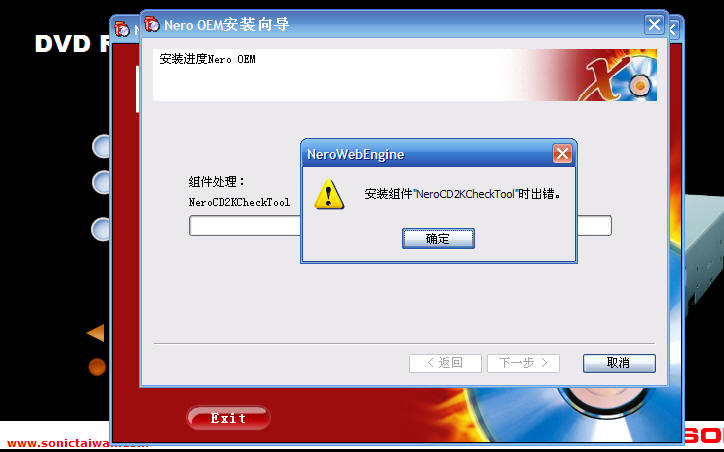Click the yellow warning triangle icon
The height and width of the screenshot is (452, 724).
coord(329,194)
